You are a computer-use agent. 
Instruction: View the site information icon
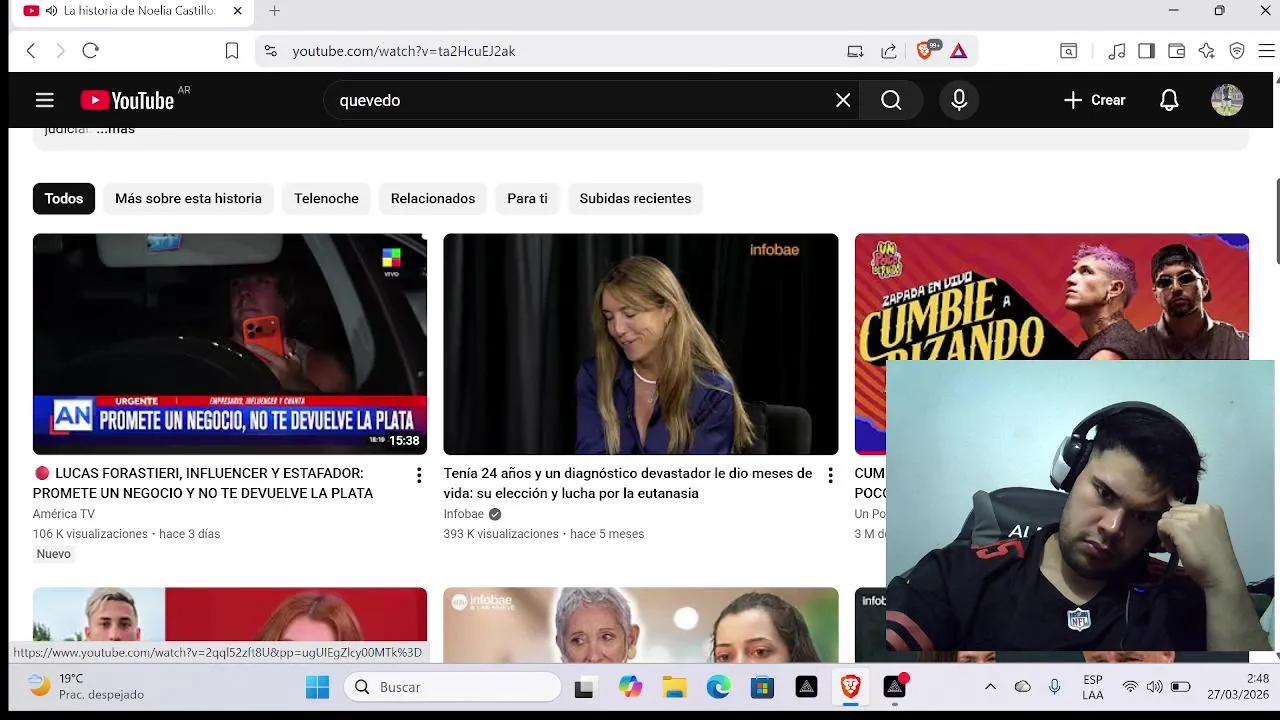(x=270, y=51)
